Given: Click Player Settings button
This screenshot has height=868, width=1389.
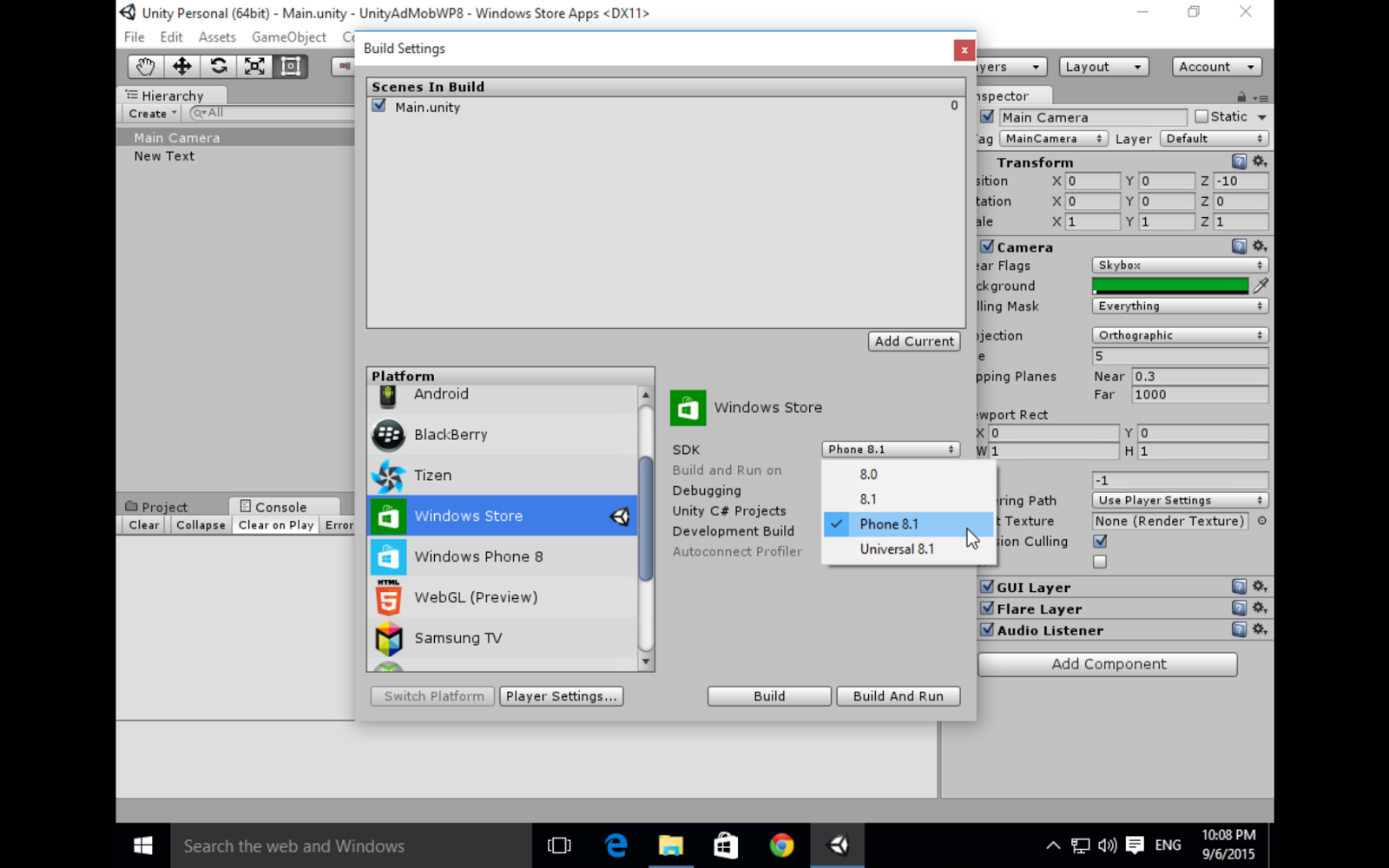Looking at the screenshot, I should (x=561, y=696).
